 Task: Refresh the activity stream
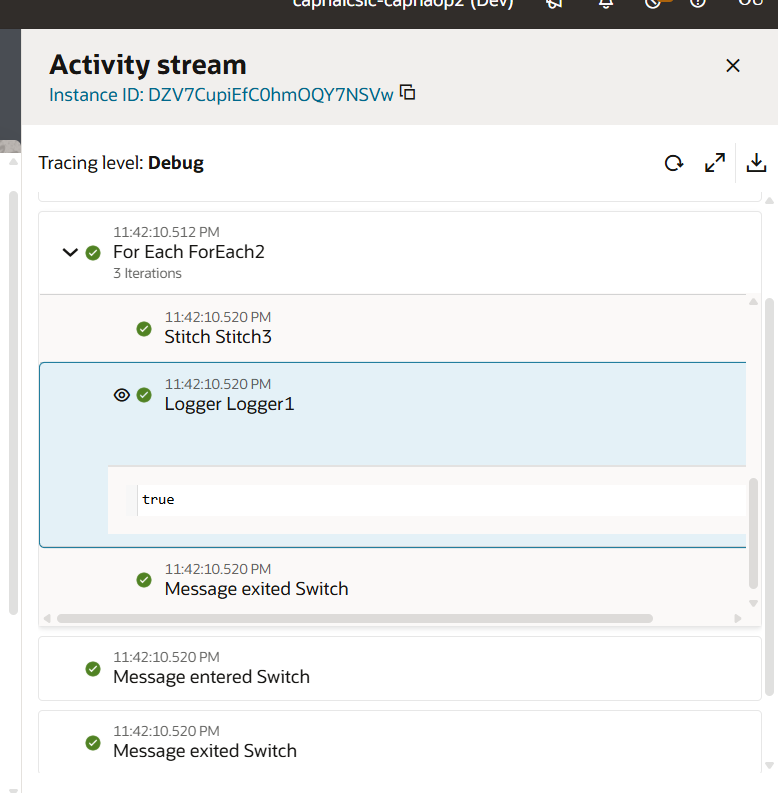pyautogui.click(x=674, y=163)
